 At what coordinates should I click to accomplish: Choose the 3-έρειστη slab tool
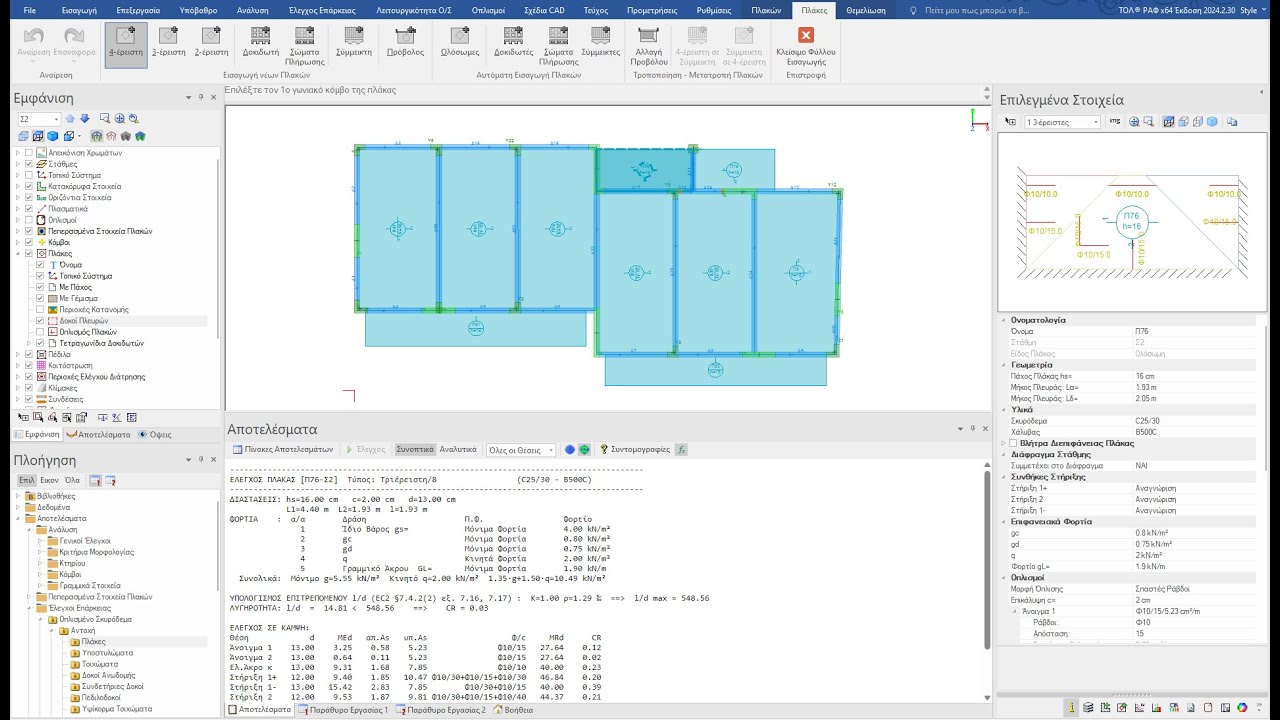(x=168, y=44)
